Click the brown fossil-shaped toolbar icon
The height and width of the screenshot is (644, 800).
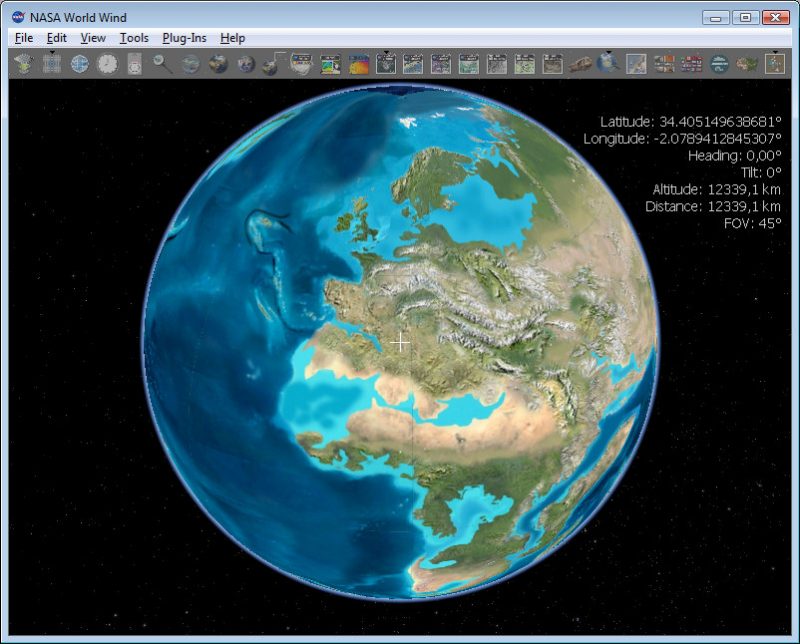coord(580,64)
